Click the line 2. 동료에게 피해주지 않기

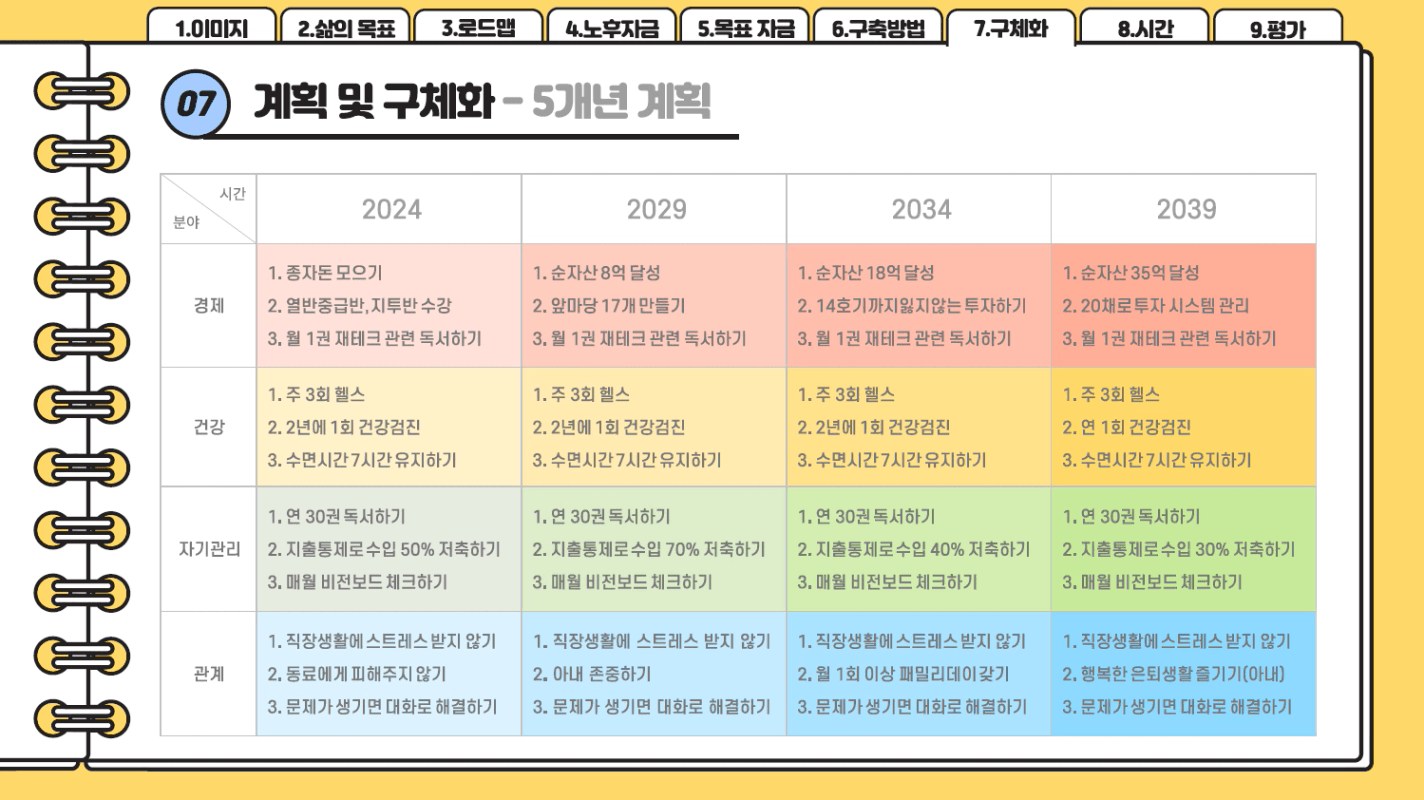(x=357, y=674)
